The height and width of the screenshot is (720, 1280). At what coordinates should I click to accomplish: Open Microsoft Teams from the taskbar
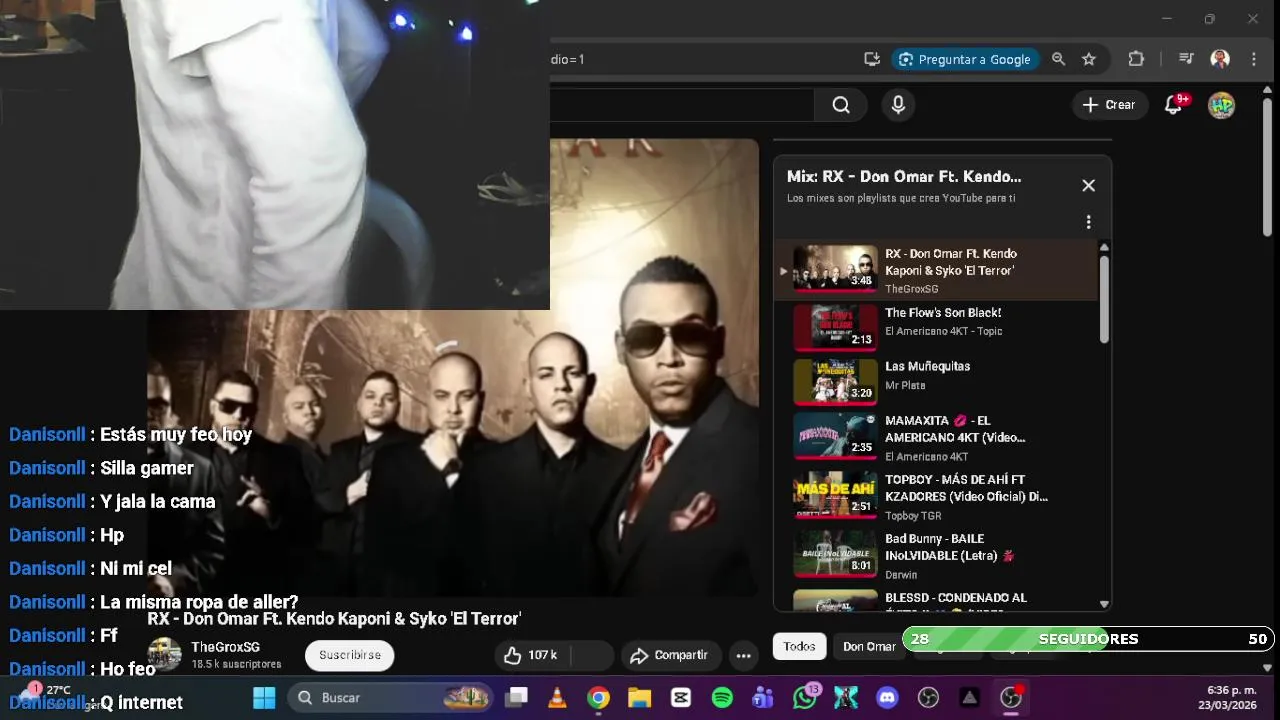763,697
